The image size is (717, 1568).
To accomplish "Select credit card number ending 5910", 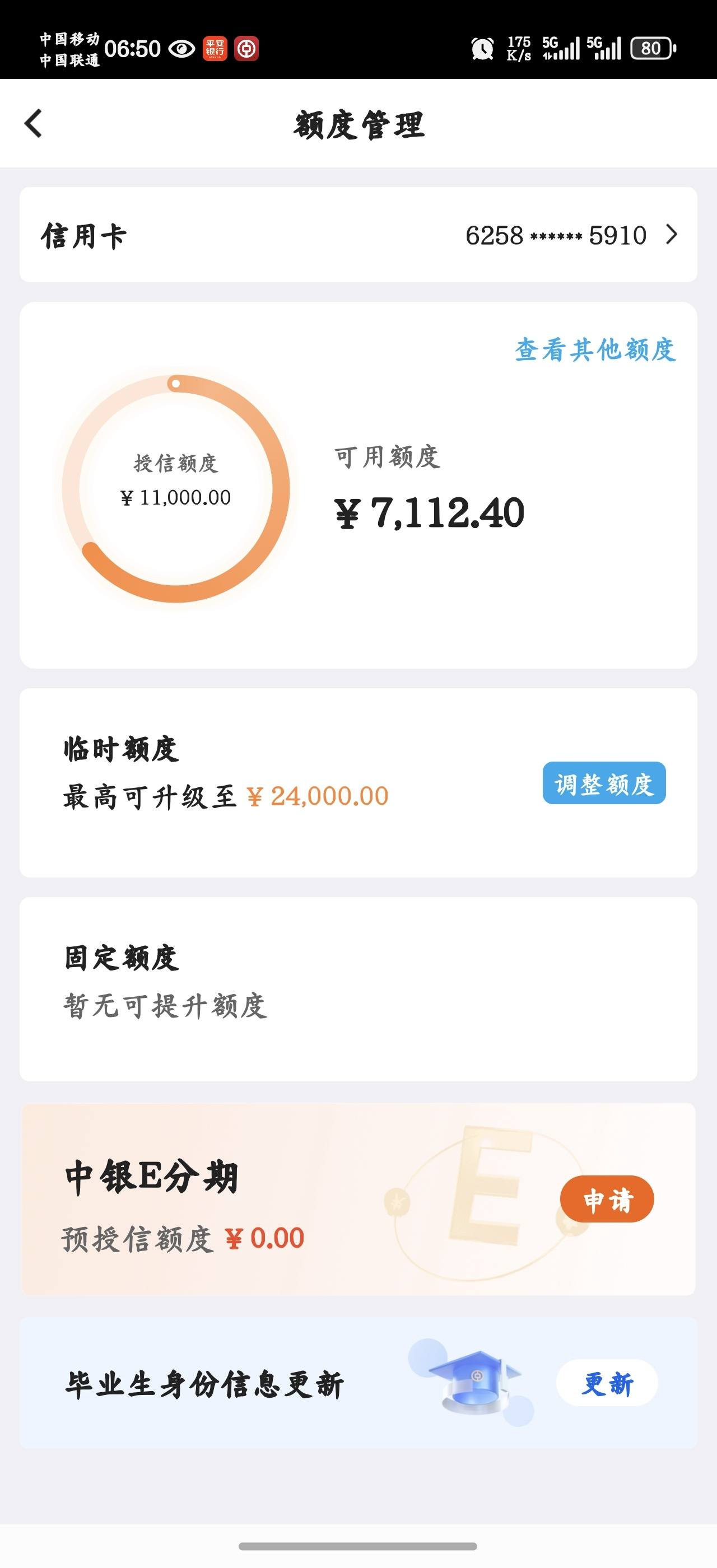I will point(556,235).
